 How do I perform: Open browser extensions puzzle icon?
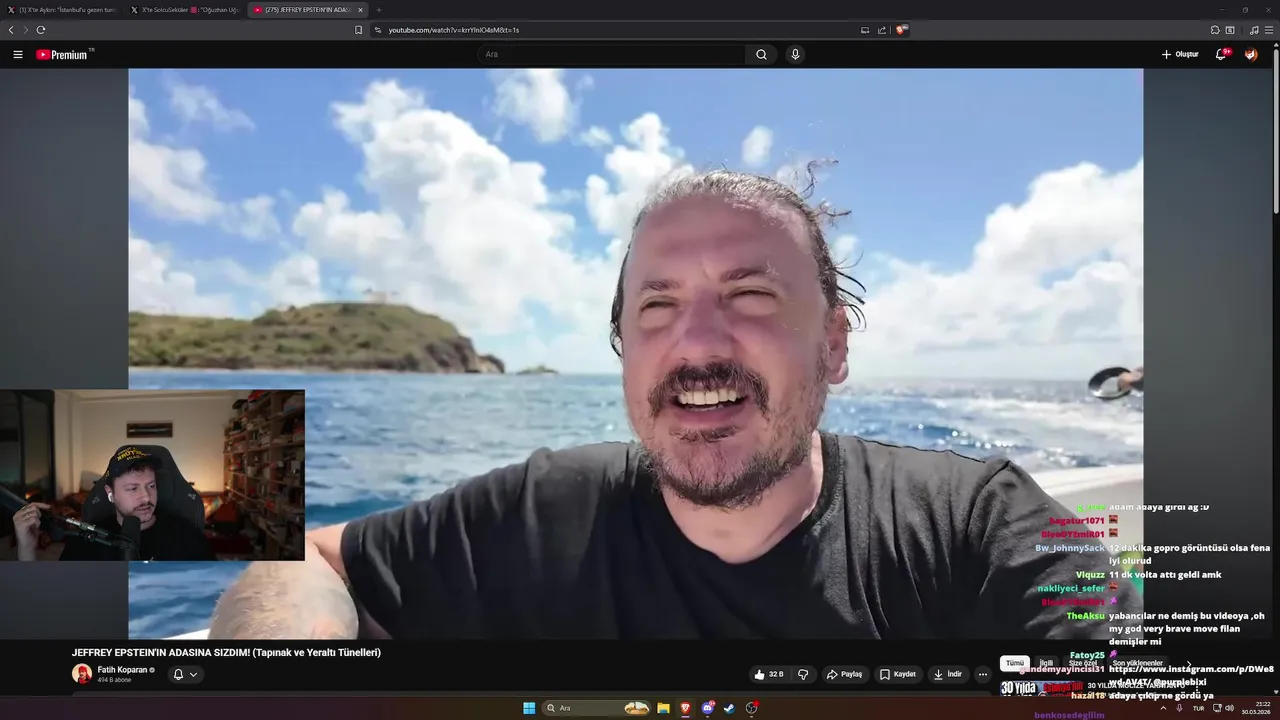pos(1215,30)
